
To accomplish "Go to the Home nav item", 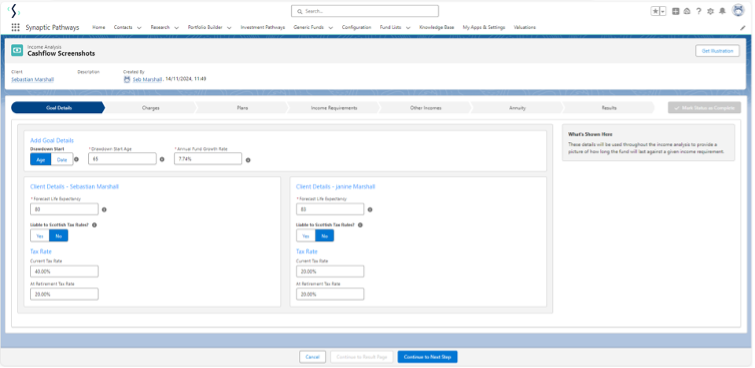I will 99,27.
